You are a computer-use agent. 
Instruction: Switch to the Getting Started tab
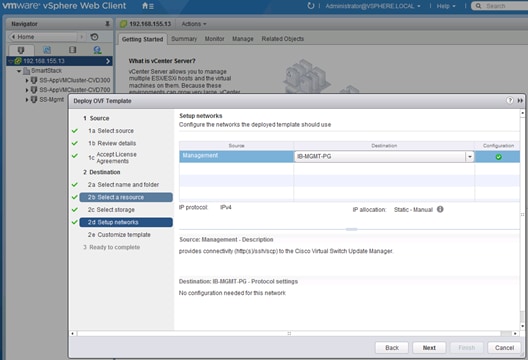pos(142,39)
